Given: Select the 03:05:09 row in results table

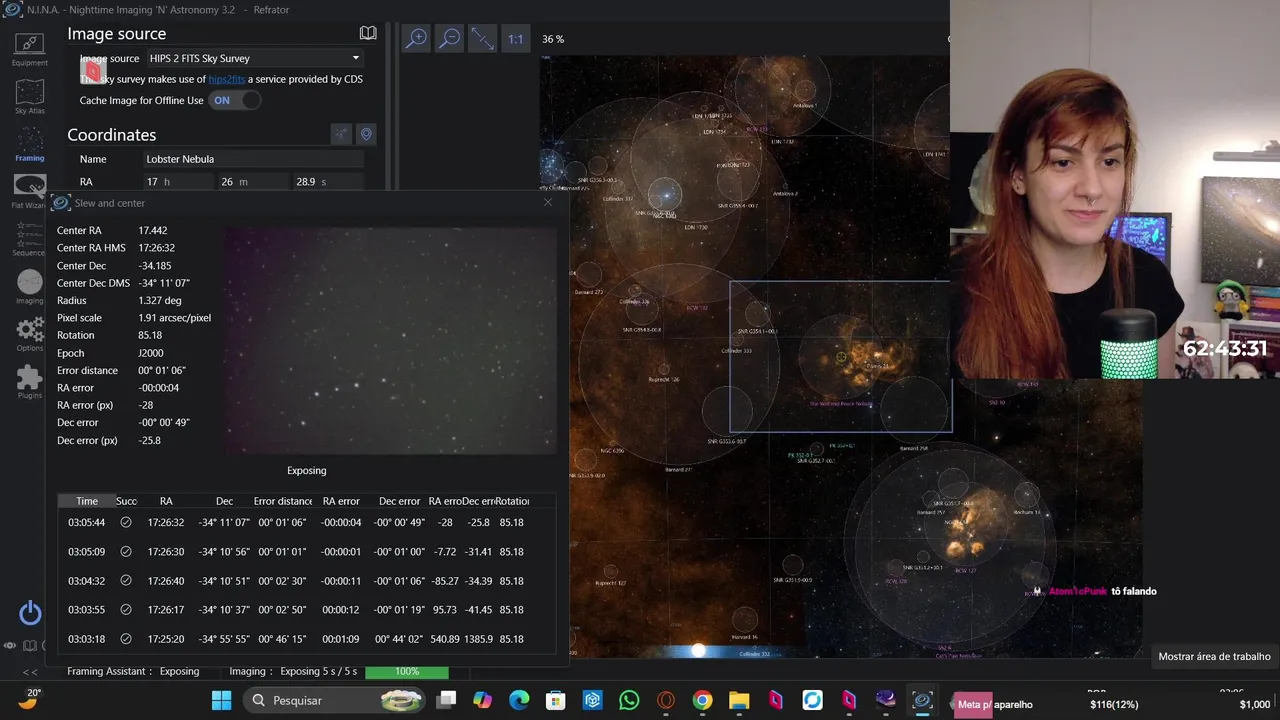Looking at the screenshot, I should [306, 551].
